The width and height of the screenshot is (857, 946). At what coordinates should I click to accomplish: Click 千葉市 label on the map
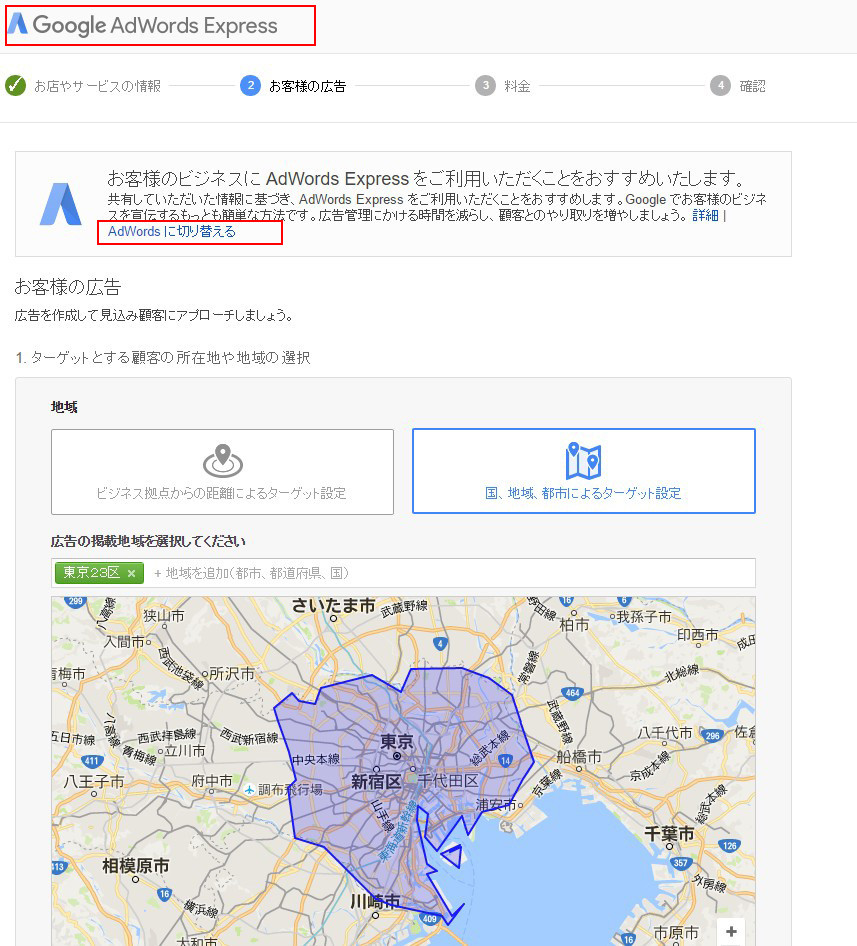[669, 834]
